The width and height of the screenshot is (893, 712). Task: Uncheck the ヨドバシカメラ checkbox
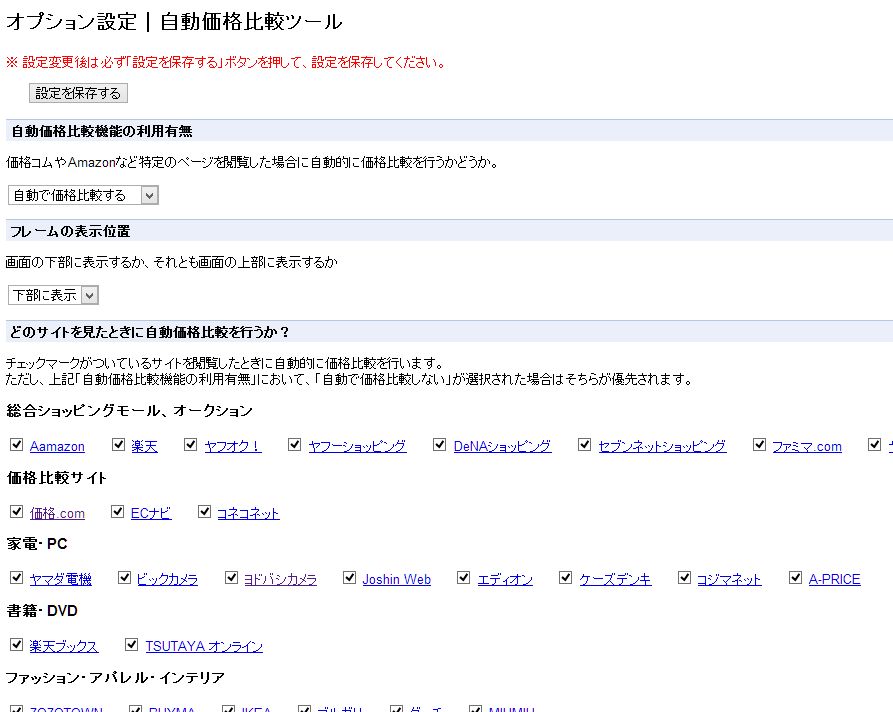click(231, 578)
